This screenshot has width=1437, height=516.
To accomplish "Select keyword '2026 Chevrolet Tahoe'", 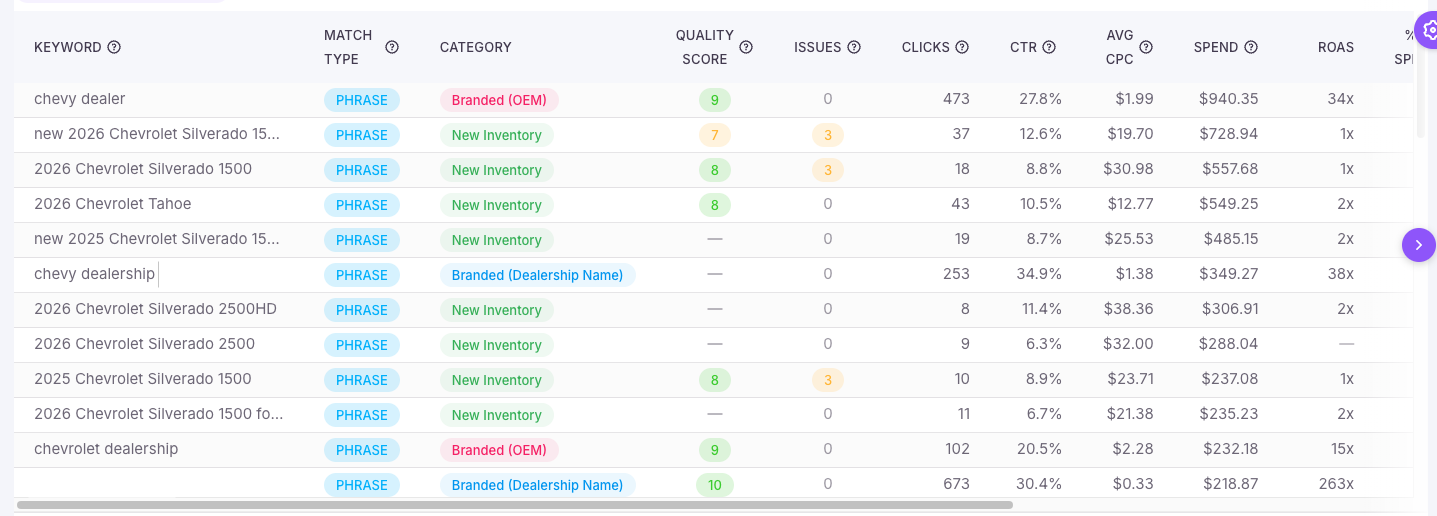I will click(x=113, y=204).
